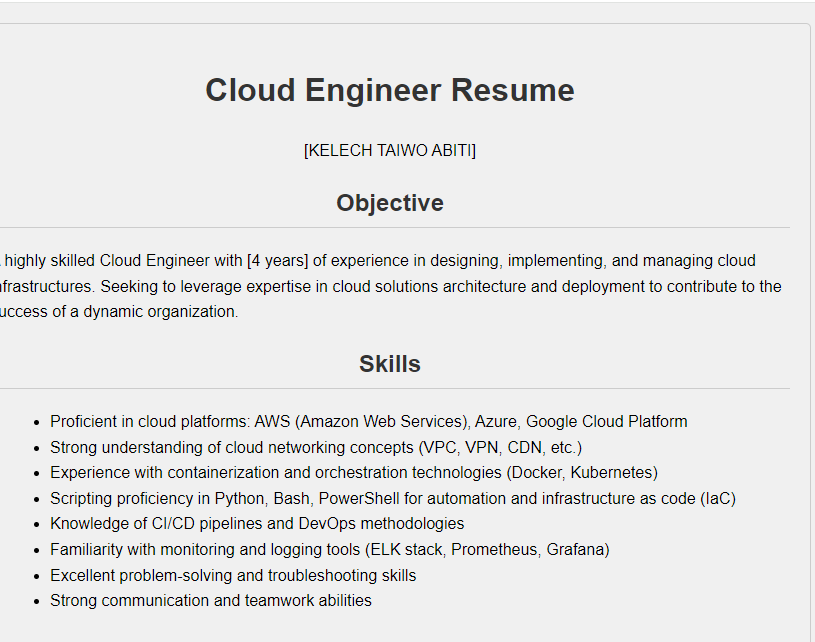This screenshot has height=642, width=815.
Task: Click the 'success of a dynamic organization' line
Action: 120,311
